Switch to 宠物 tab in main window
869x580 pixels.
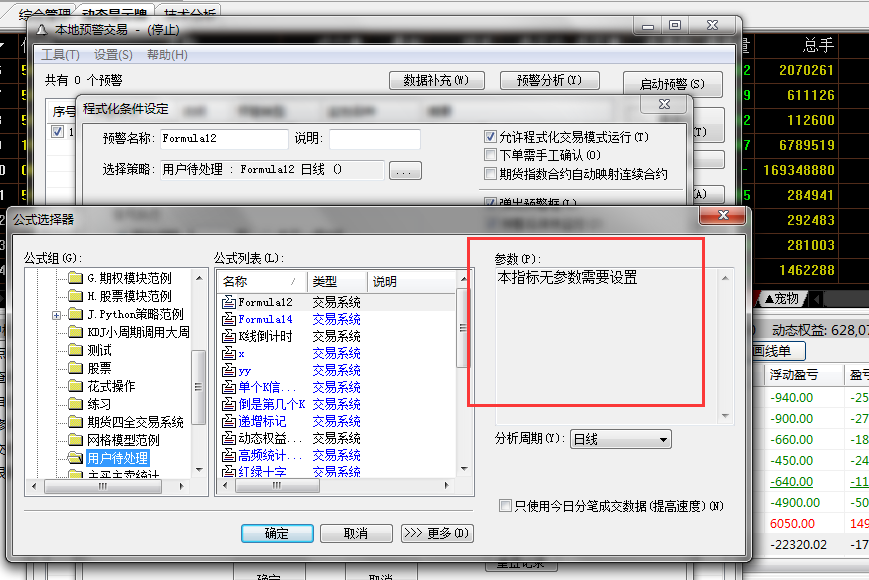coord(781,299)
